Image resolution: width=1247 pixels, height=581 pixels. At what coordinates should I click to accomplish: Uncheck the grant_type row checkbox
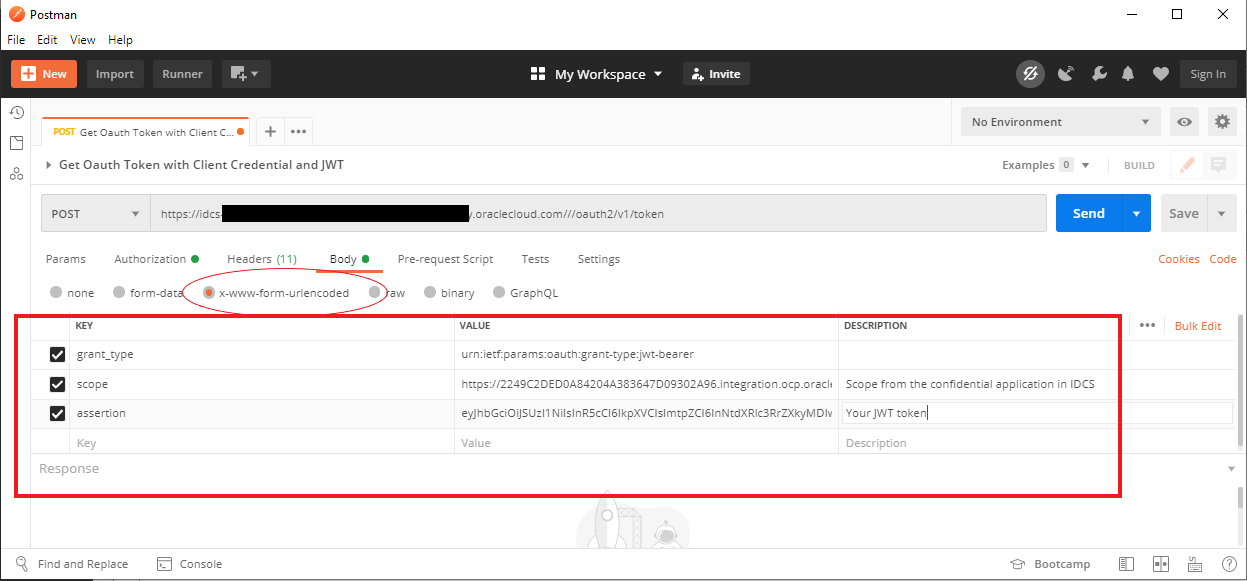click(x=57, y=355)
